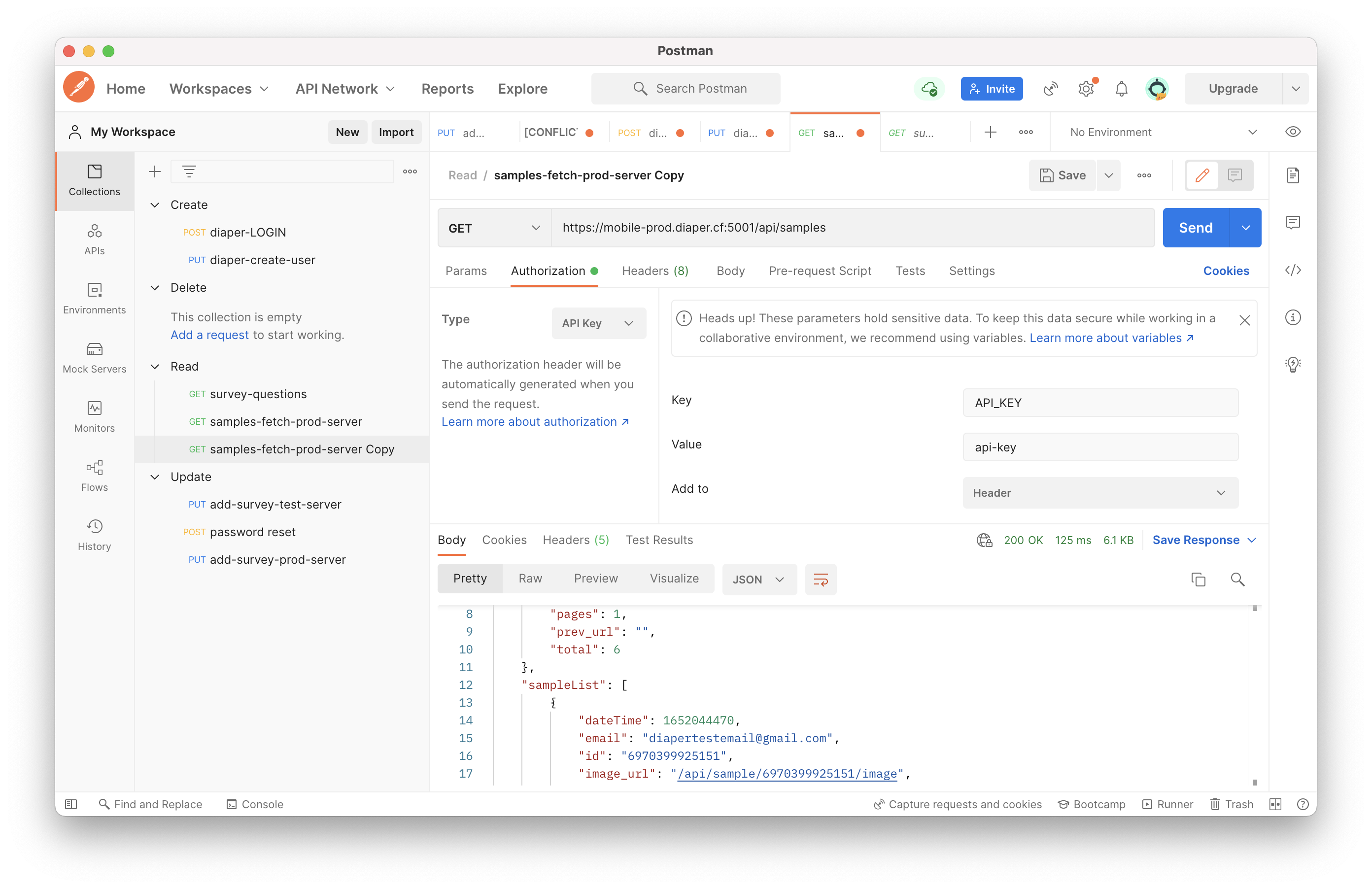Image resolution: width=1372 pixels, height=889 pixels.
Task: Open the JSON response format dropdown
Action: coord(758,580)
